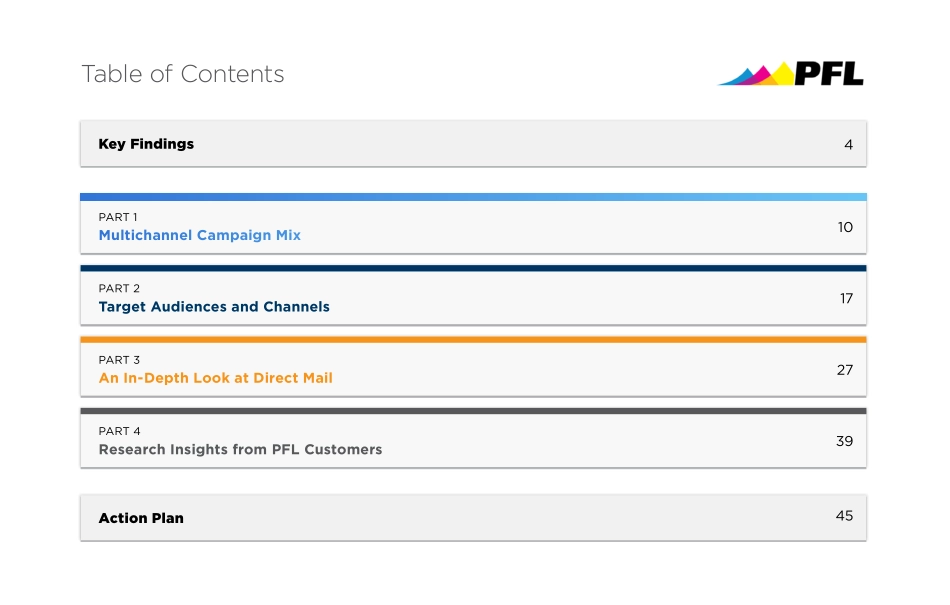Select page number 39
Screen dimensions: 950x605
(845, 441)
